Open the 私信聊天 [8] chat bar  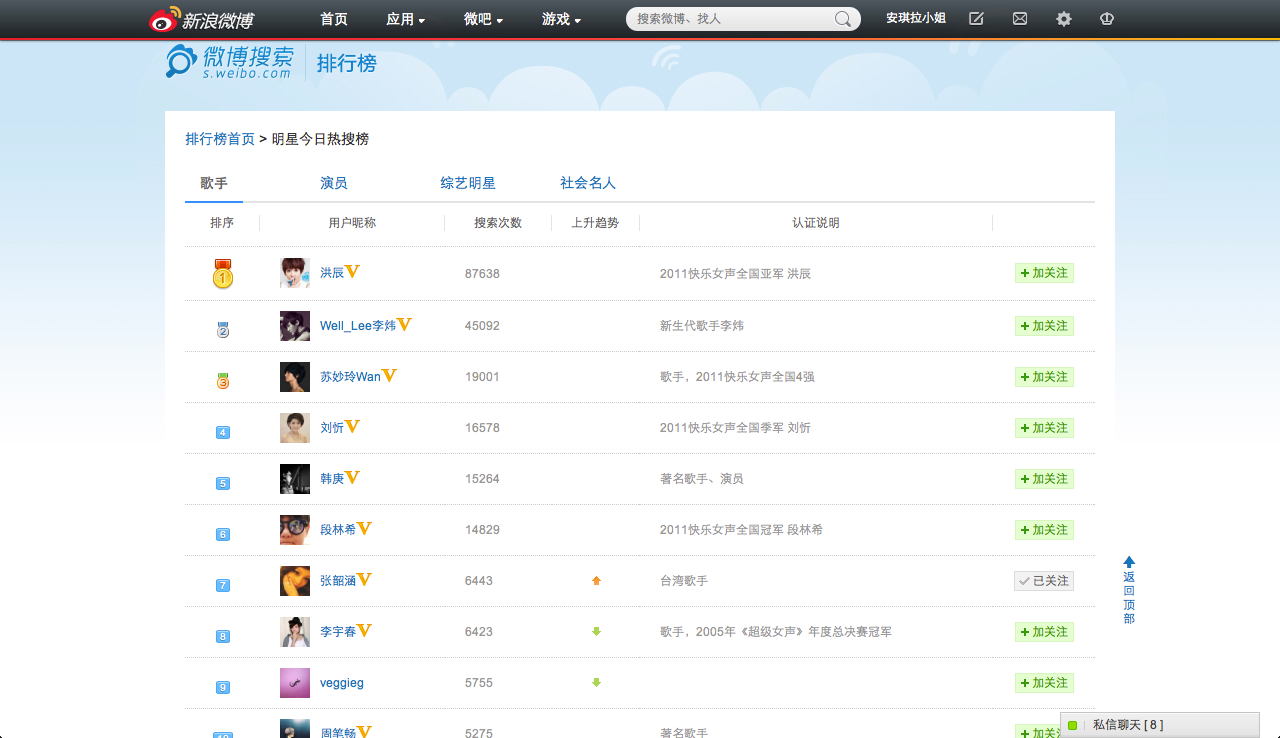point(1160,725)
